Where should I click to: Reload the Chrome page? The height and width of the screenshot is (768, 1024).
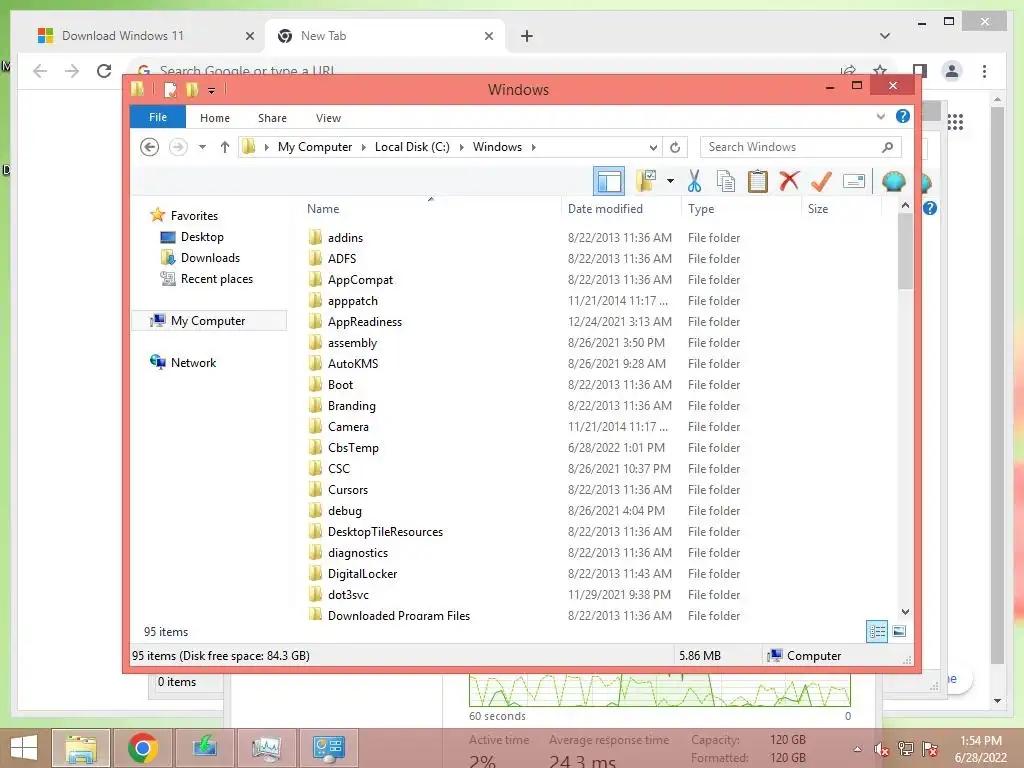click(x=104, y=71)
